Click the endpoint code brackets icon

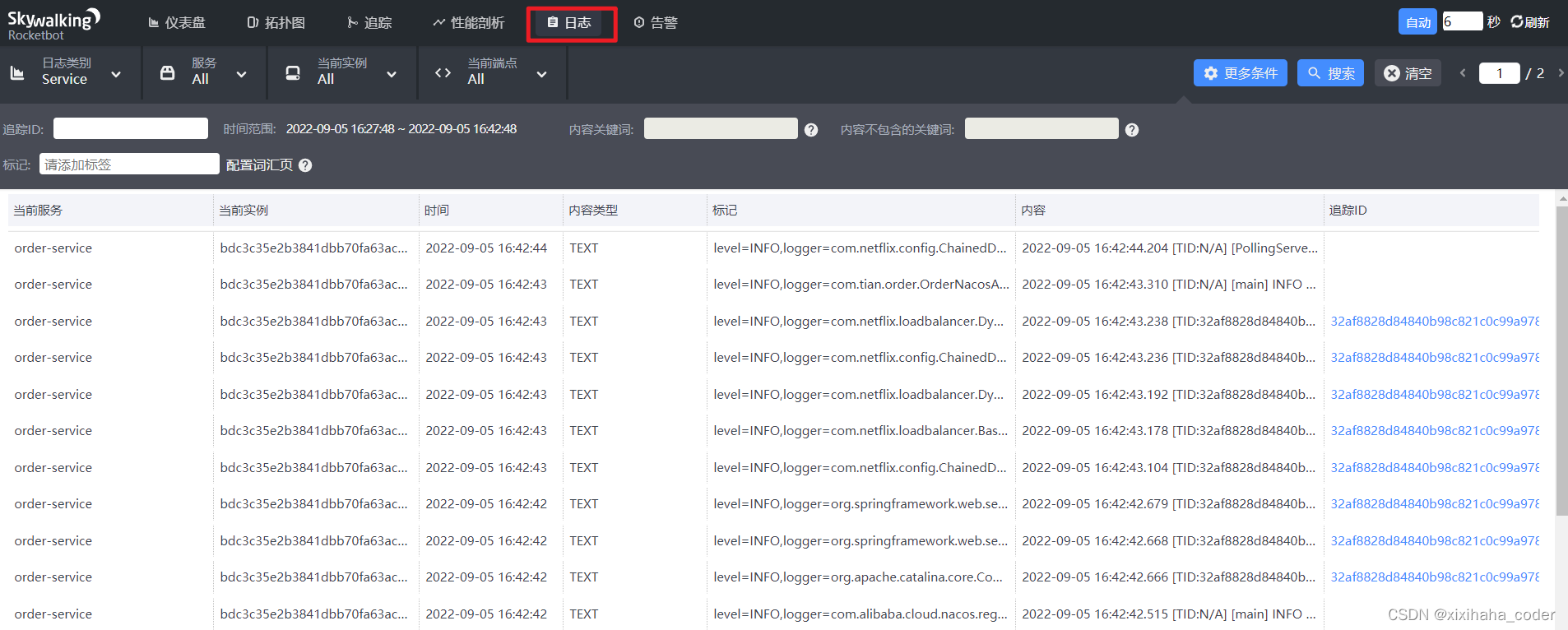(x=443, y=73)
